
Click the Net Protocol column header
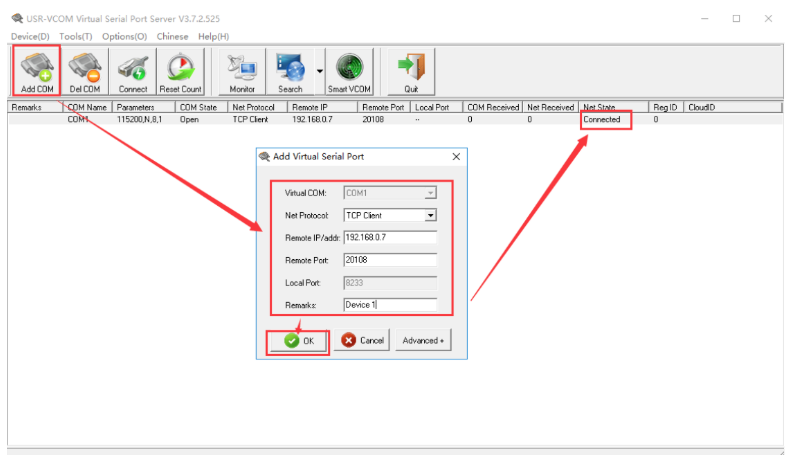click(x=258, y=107)
